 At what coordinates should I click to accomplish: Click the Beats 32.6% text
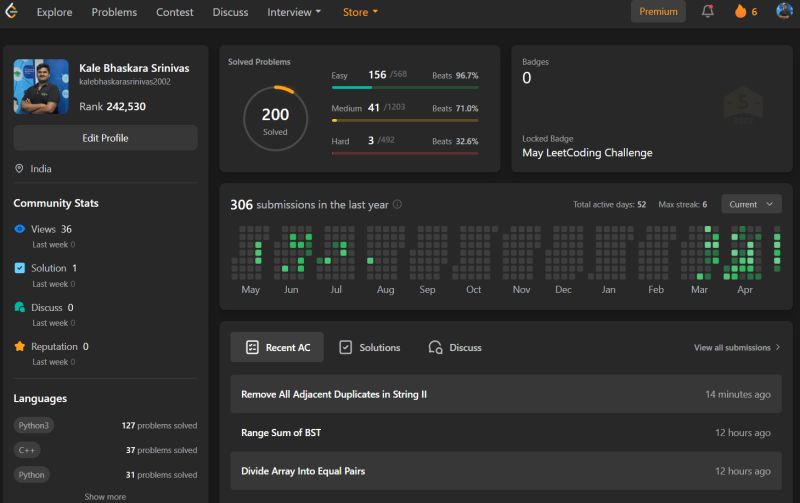click(x=455, y=141)
